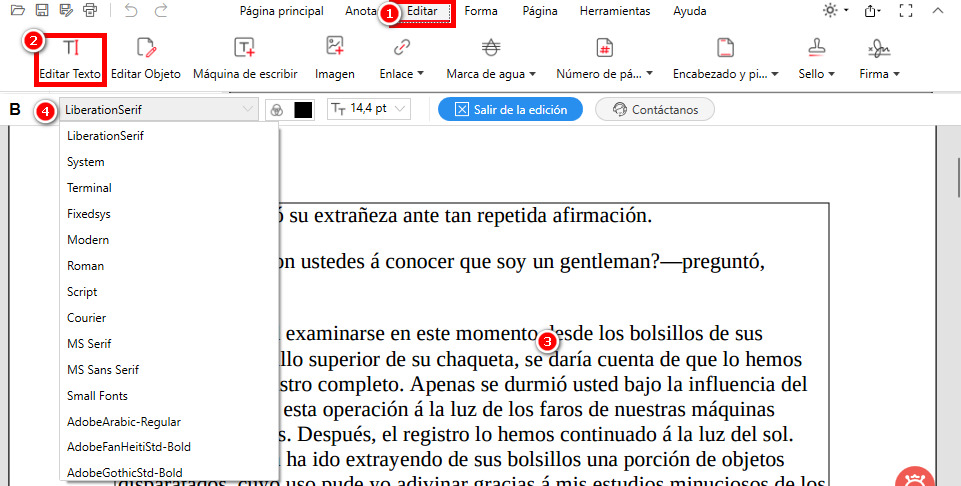This screenshot has width=961, height=486.
Task: Open the Enlace link tool
Action: pos(401,59)
